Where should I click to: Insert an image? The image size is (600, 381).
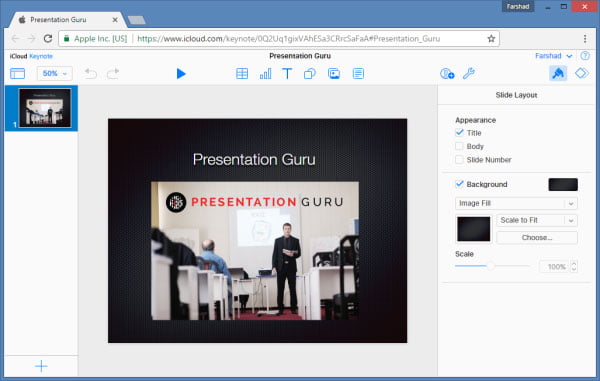(334, 73)
